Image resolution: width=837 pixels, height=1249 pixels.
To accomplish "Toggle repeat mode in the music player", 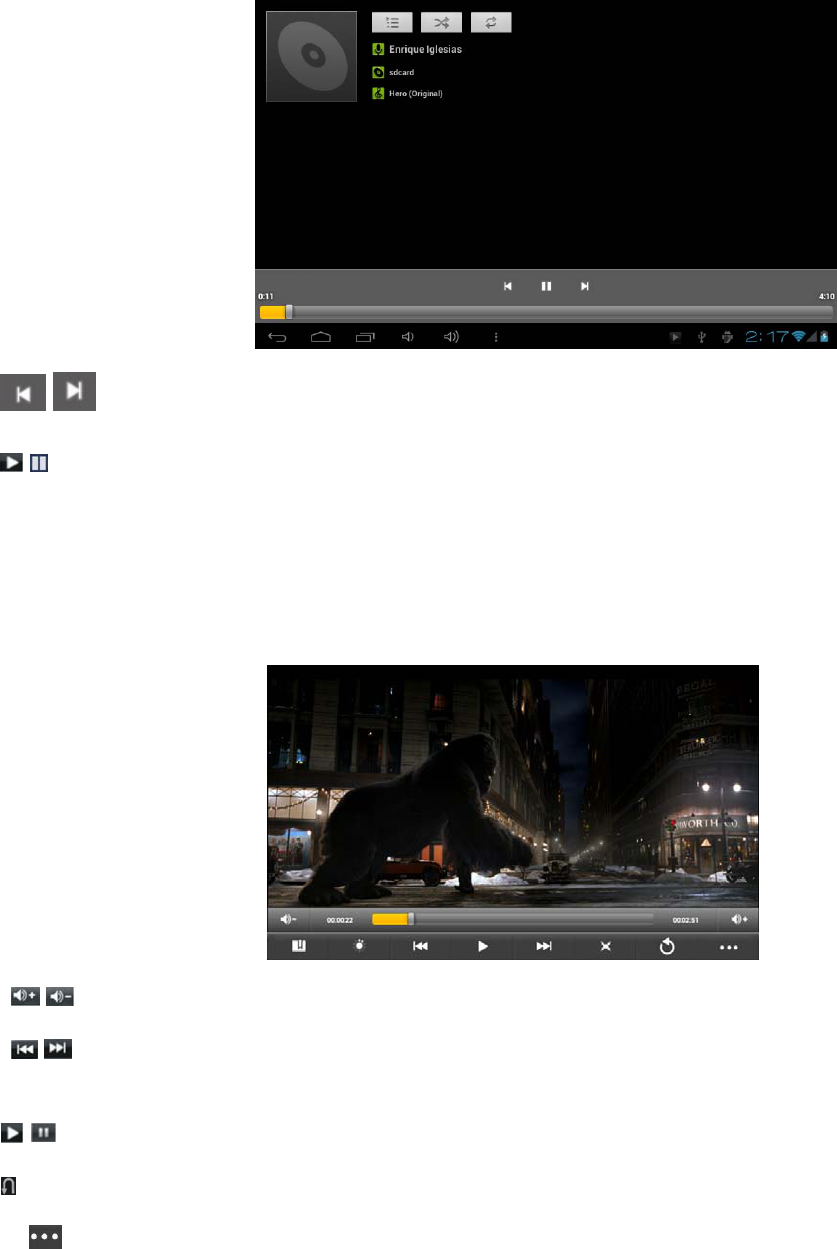I will coord(490,22).
